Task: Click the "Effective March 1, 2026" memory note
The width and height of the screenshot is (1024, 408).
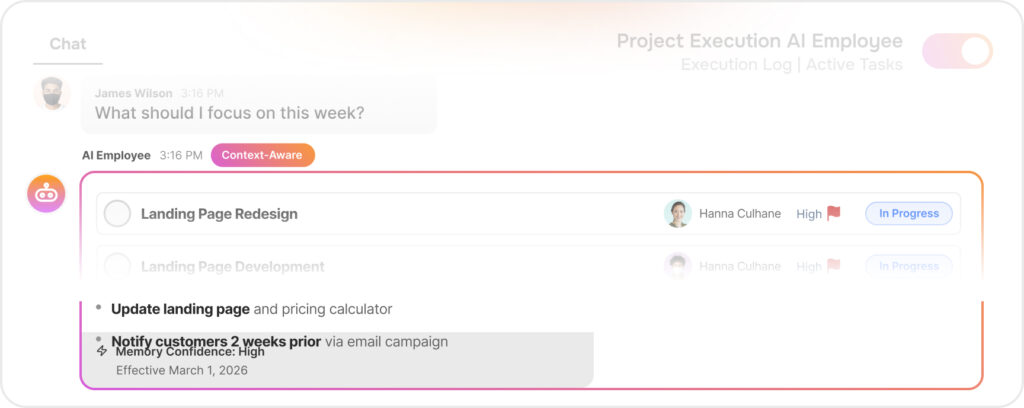Action: pos(182,370)
